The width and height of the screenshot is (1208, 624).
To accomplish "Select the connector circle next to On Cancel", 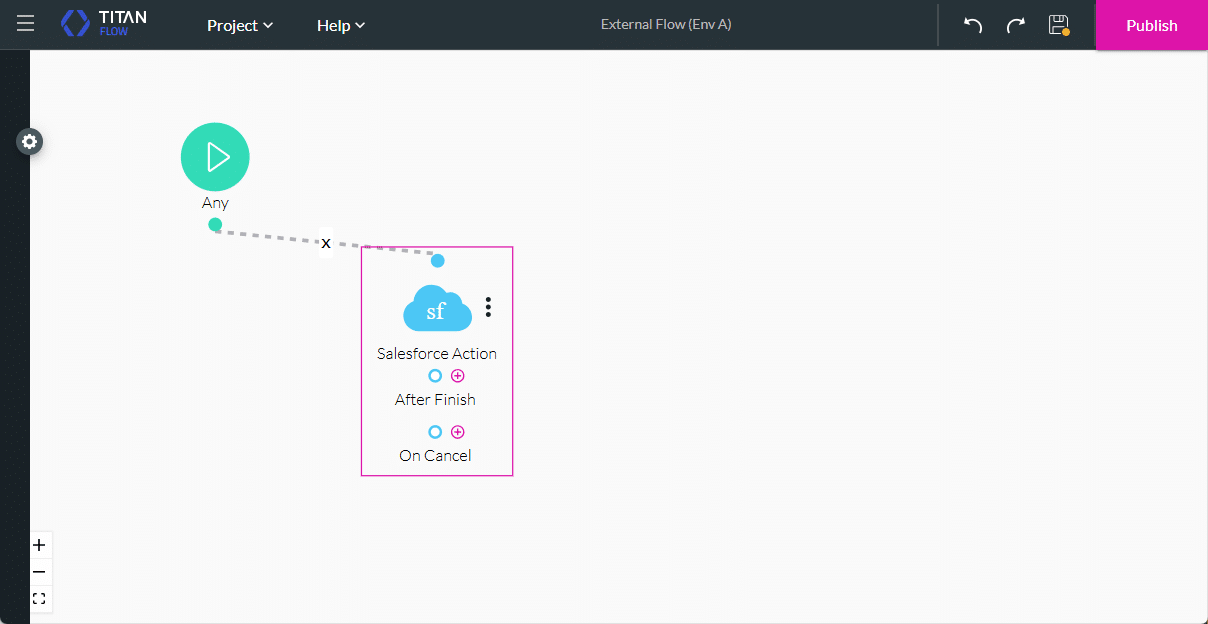I will (x=435, y=431).
